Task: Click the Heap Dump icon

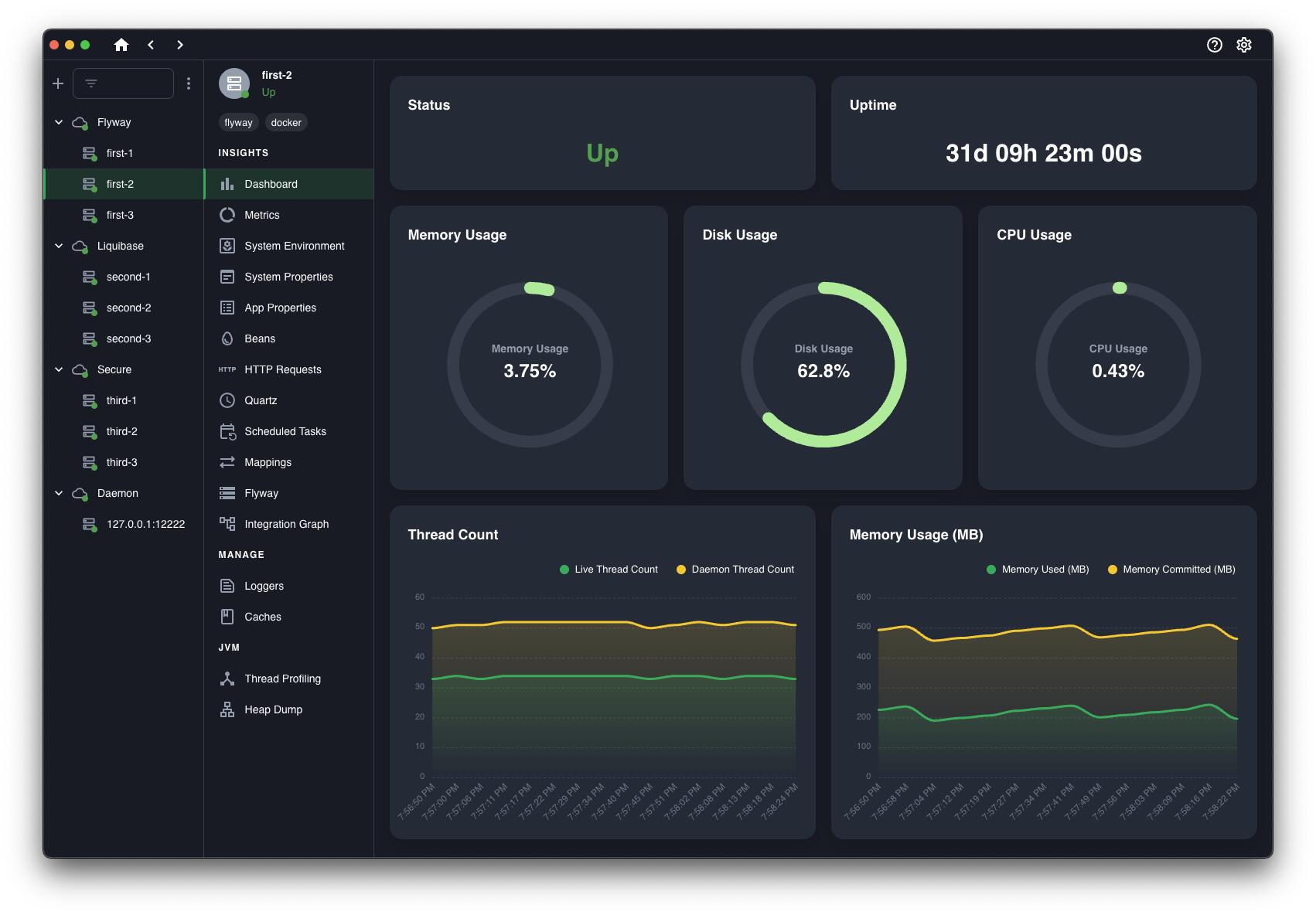Action: click(x=227, y=709)
